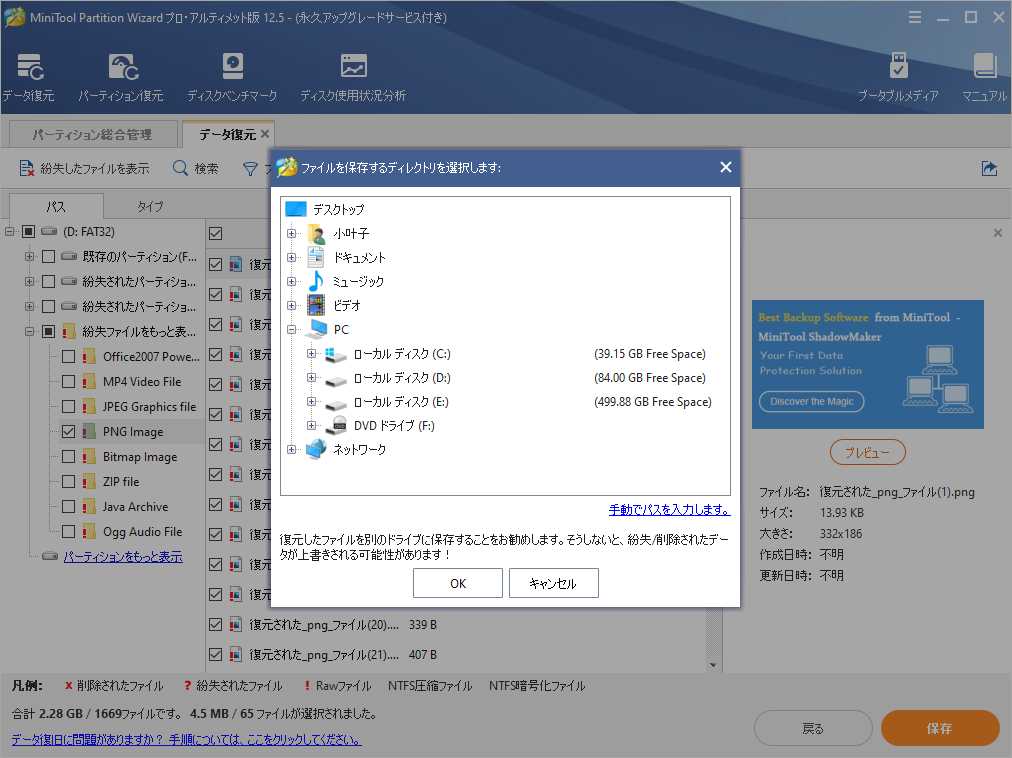
Task: Collapse the (D: FAT32) tree node
Action: (10, 231)
